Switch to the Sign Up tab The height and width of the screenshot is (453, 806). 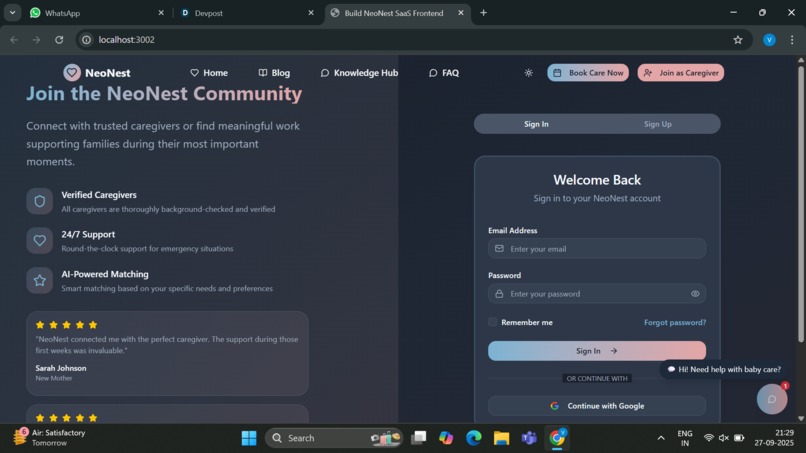pyautogui.click(x=657, y=124)
